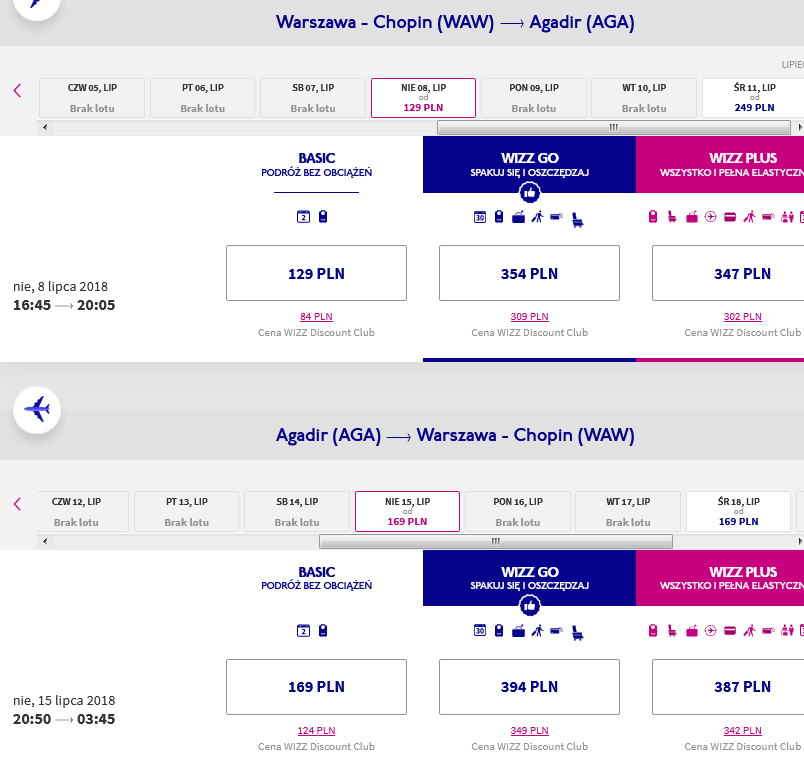Click the checked suitcase icon under WIZZ GO for the Agadir–Warszawa flight

tap(518, 631)
